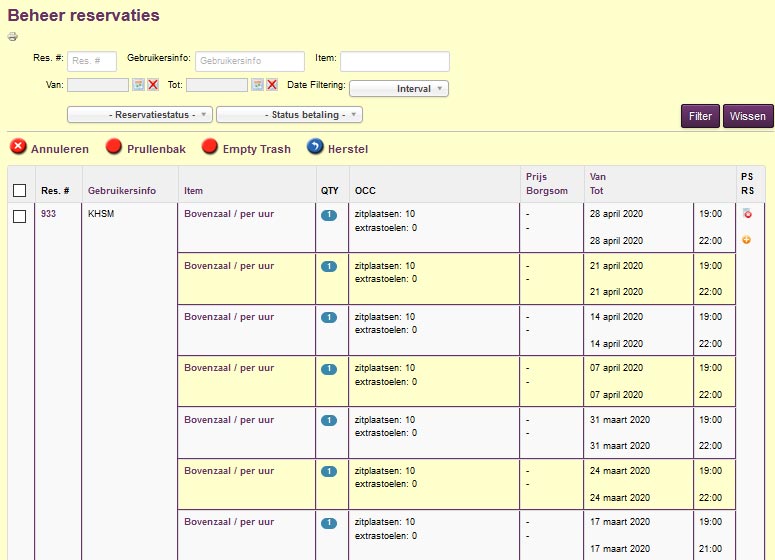
Task: Click the Wissen button
Action: pos(747,116)
